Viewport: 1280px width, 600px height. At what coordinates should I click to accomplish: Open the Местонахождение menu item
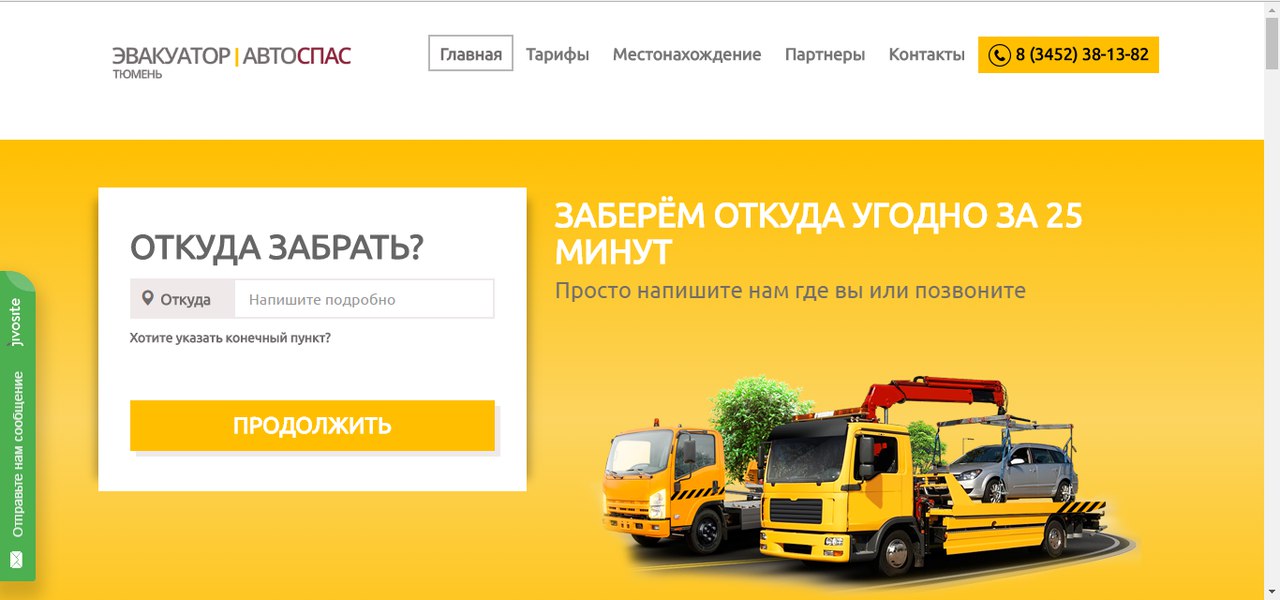687,54
